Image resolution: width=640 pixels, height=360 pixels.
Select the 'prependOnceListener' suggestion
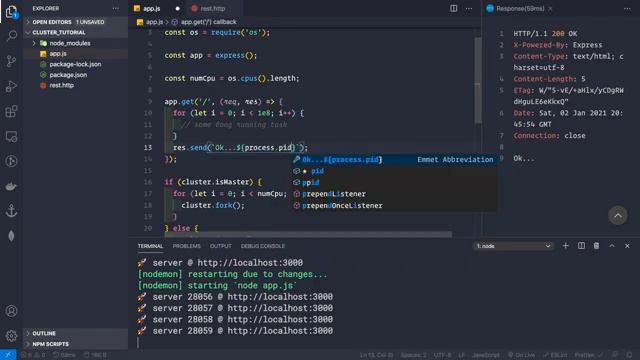pos(394,205)
